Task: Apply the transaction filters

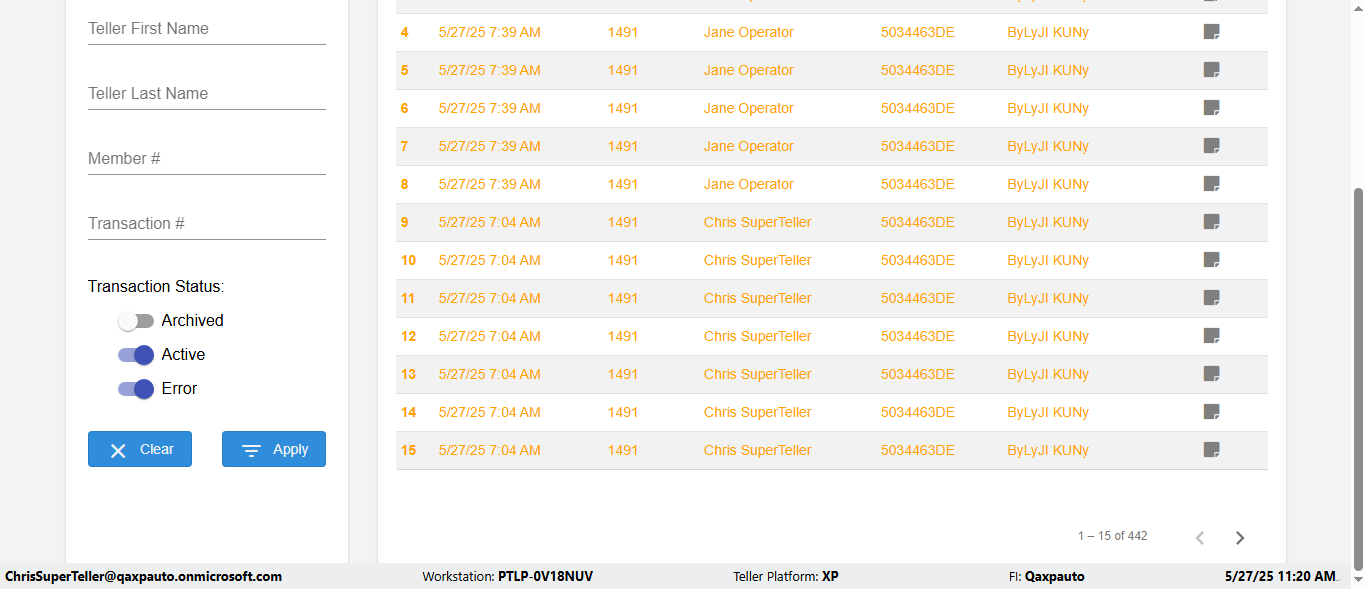Action: click(x=274, y=449)
